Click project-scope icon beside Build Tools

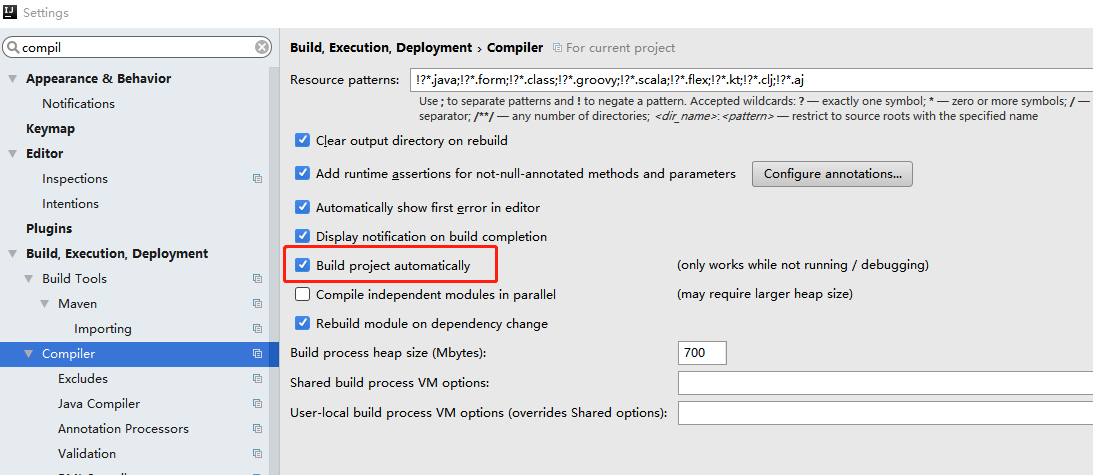click(x=257, y=279)
